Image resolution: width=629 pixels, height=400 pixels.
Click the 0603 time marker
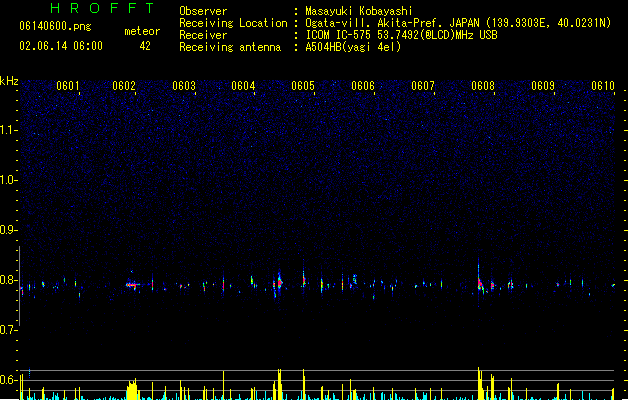pos(184,86)
